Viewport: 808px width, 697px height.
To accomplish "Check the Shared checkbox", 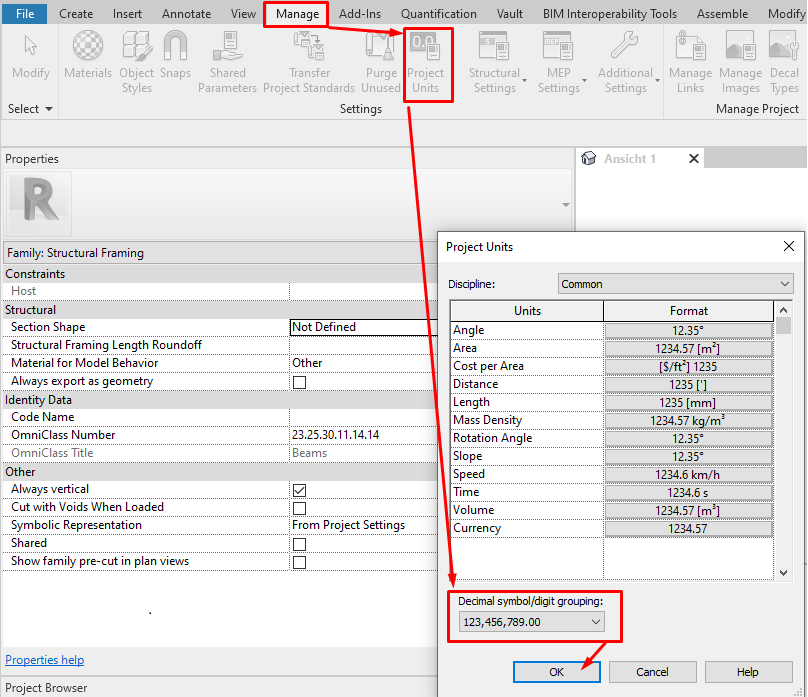I will 297,543.
